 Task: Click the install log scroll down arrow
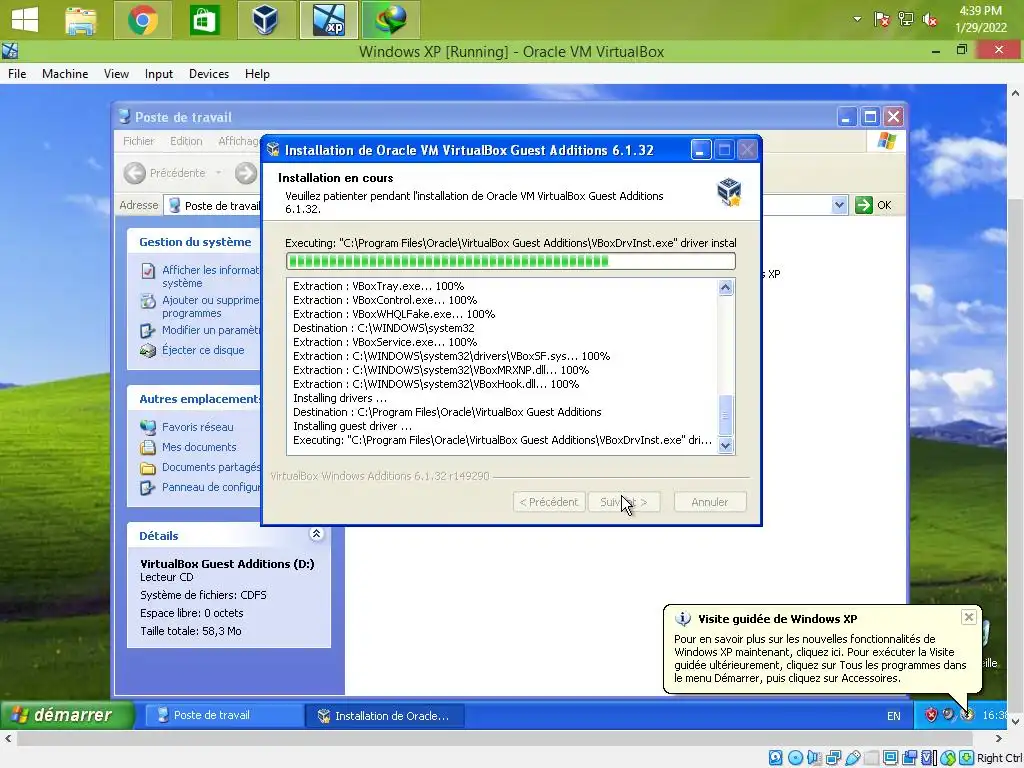click(726, 445)
